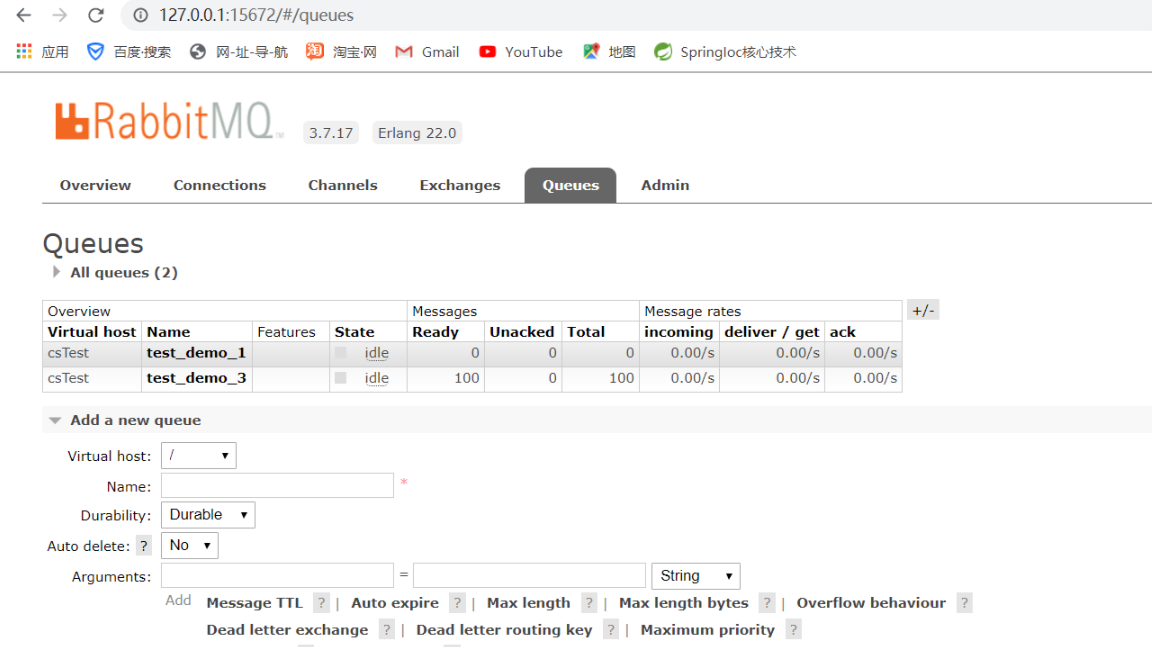
Task: Open queue test_demo_1 details
Action: point(196,353)
